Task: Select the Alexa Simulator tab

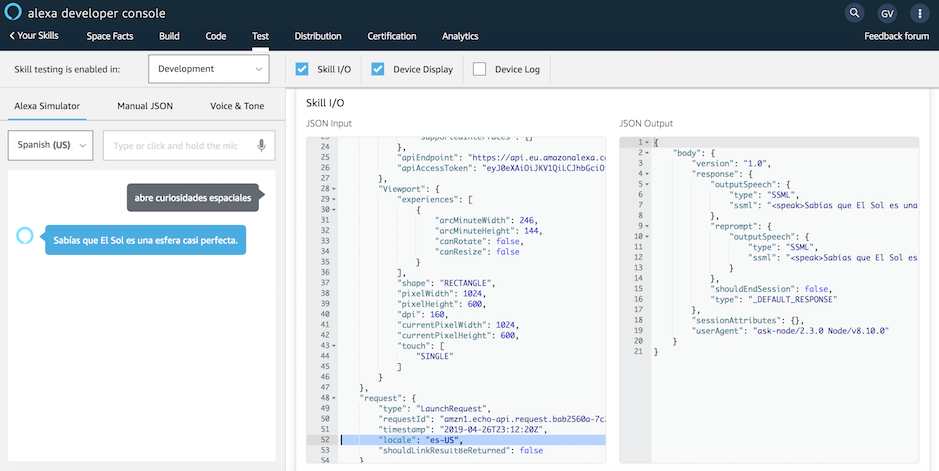Action: point(47,106)
